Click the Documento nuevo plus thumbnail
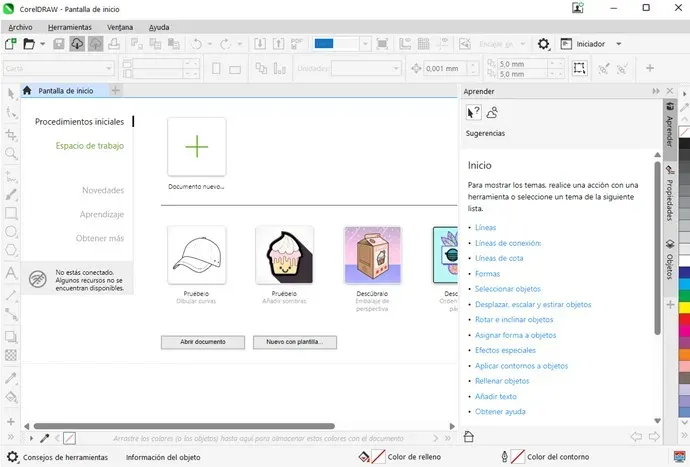The height and width of the screenshot is (467, 690). 197,147
